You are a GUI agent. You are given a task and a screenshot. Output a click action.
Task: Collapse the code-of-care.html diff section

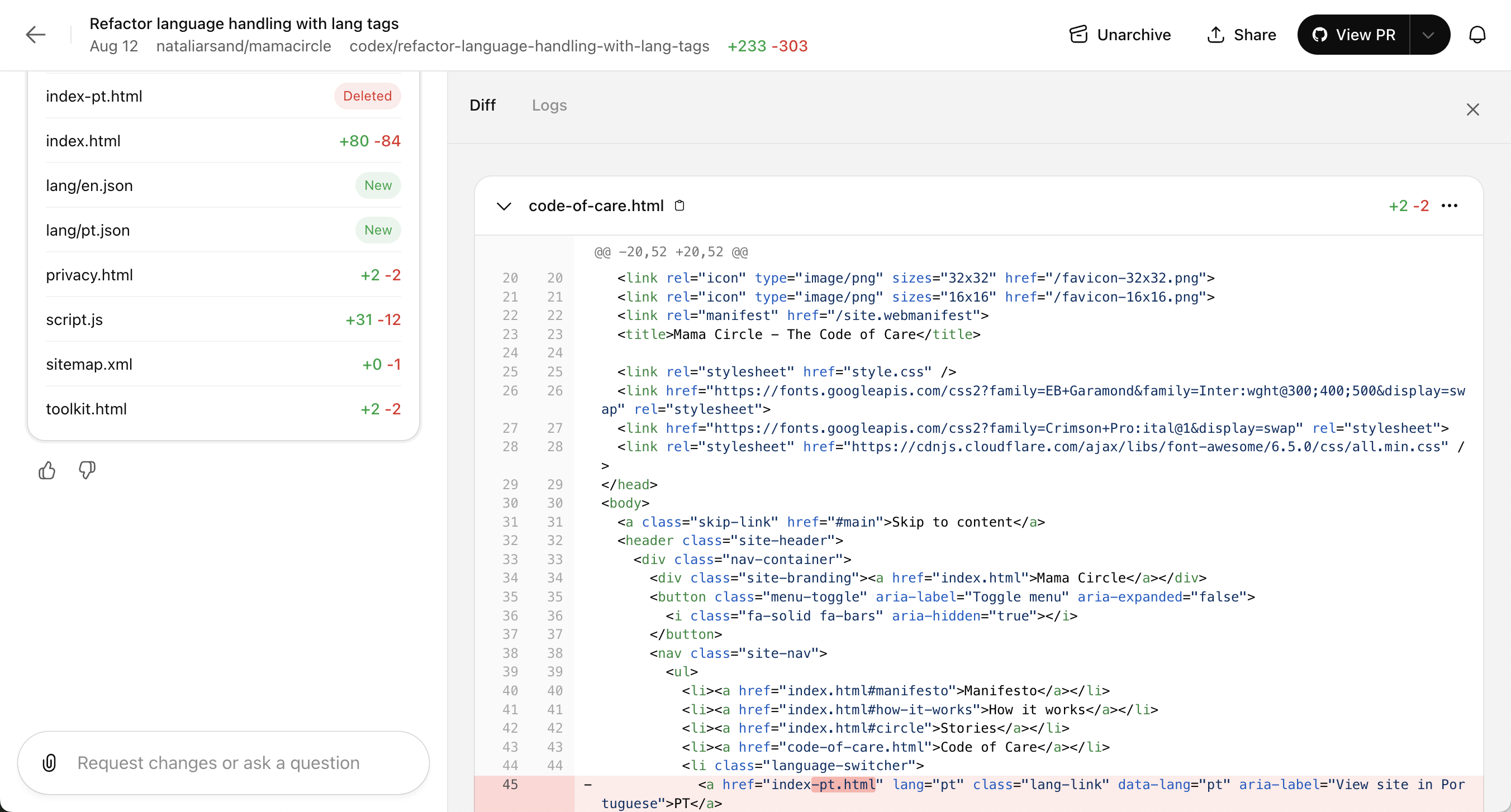tap(505, 206)
